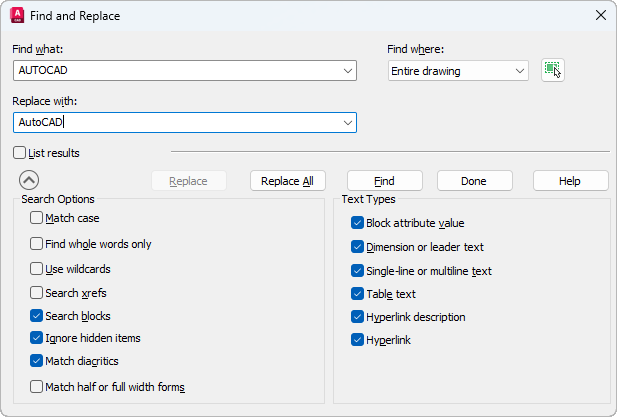Viewport: 617px width, 417px height.
Task: Click the Select objects icon button
Action: pos(553,70)
